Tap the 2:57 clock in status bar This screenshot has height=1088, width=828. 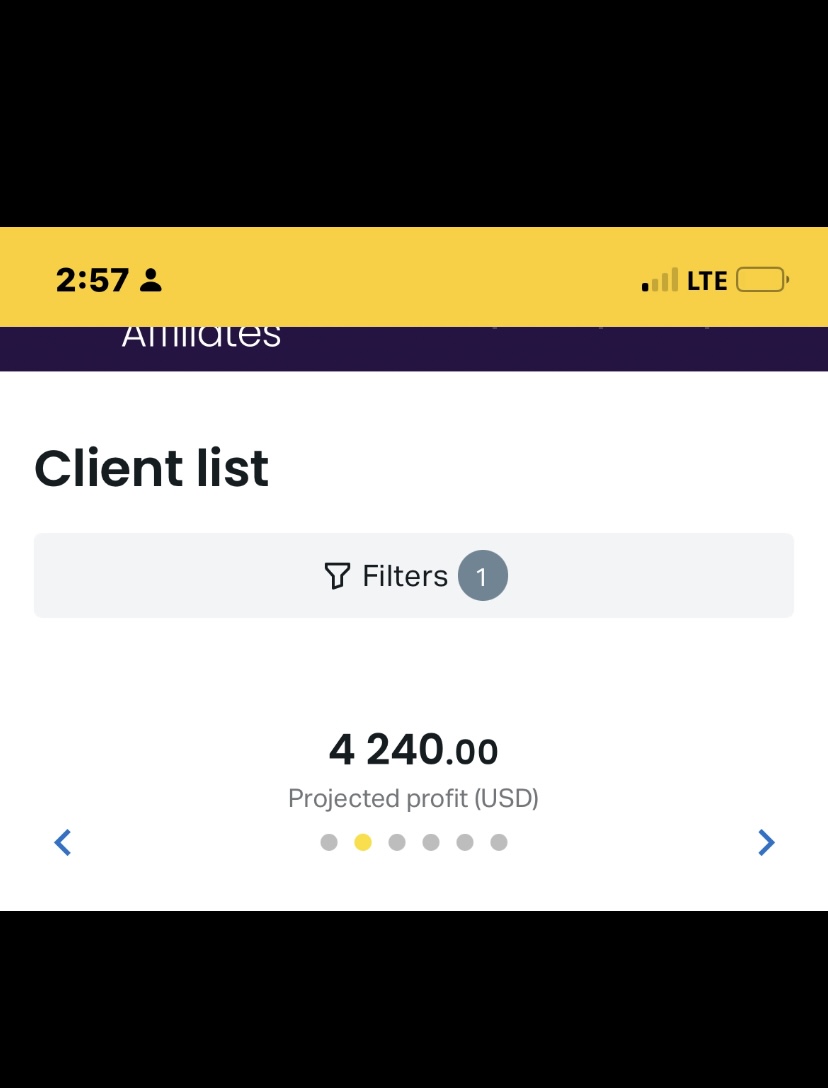(92, 281)
